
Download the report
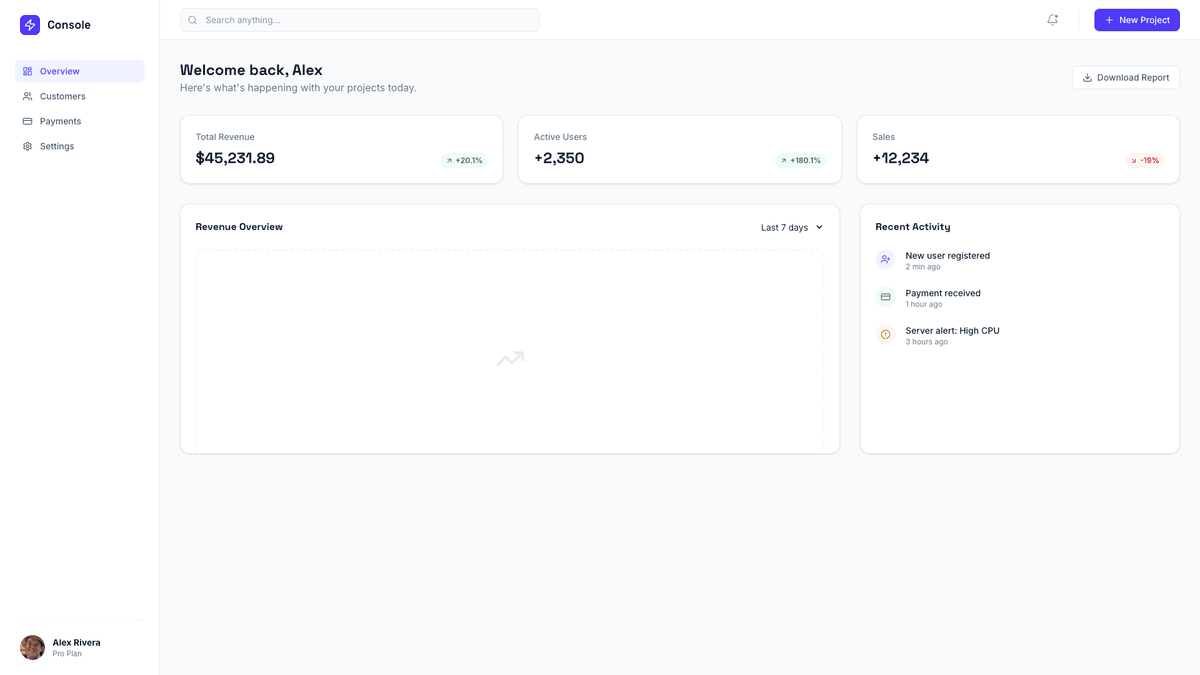pos(1125,77)
